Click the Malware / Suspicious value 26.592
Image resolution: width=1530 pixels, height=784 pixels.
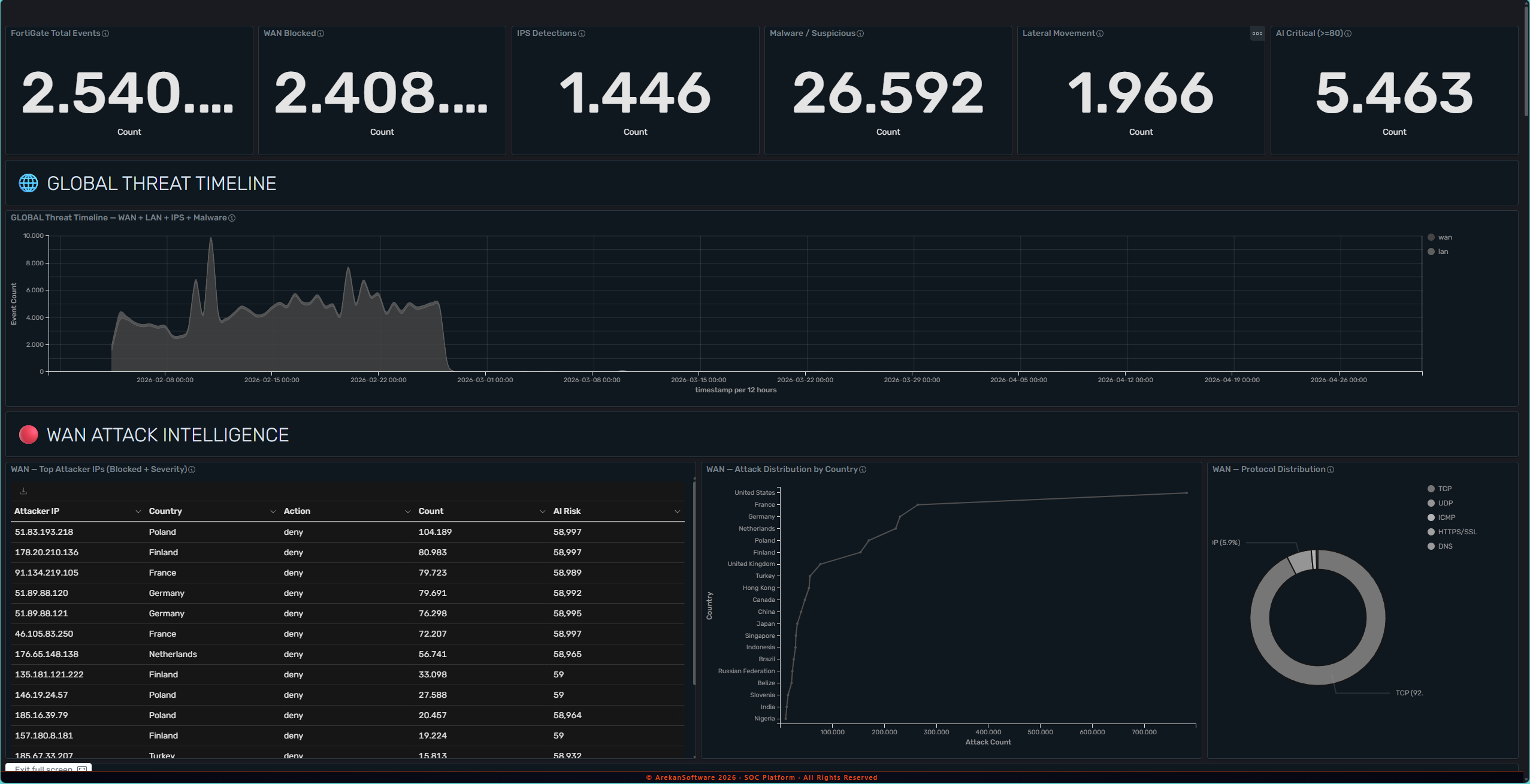point(888,93)
